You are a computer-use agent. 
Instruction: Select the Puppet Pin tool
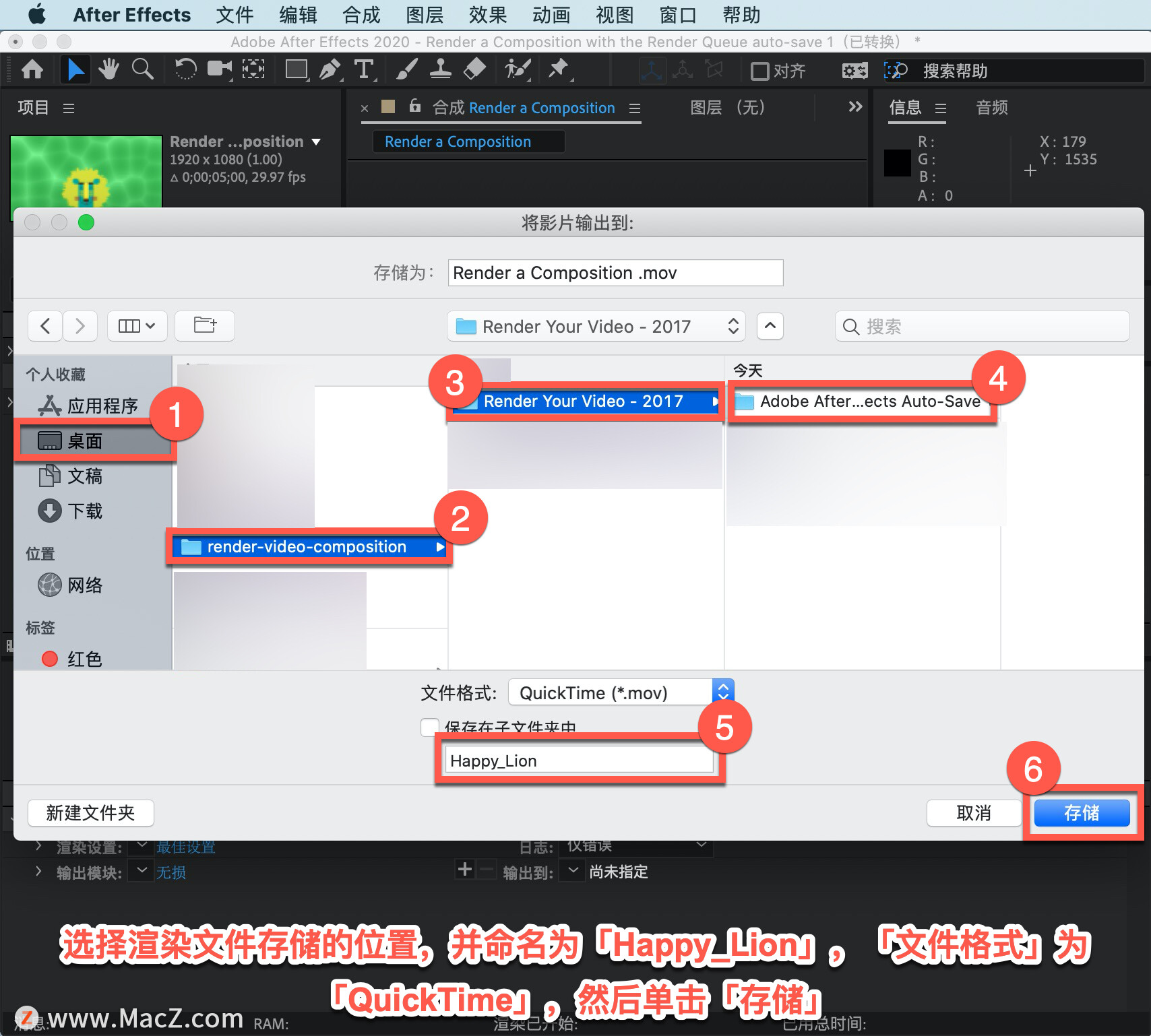[x=559, y=69]
